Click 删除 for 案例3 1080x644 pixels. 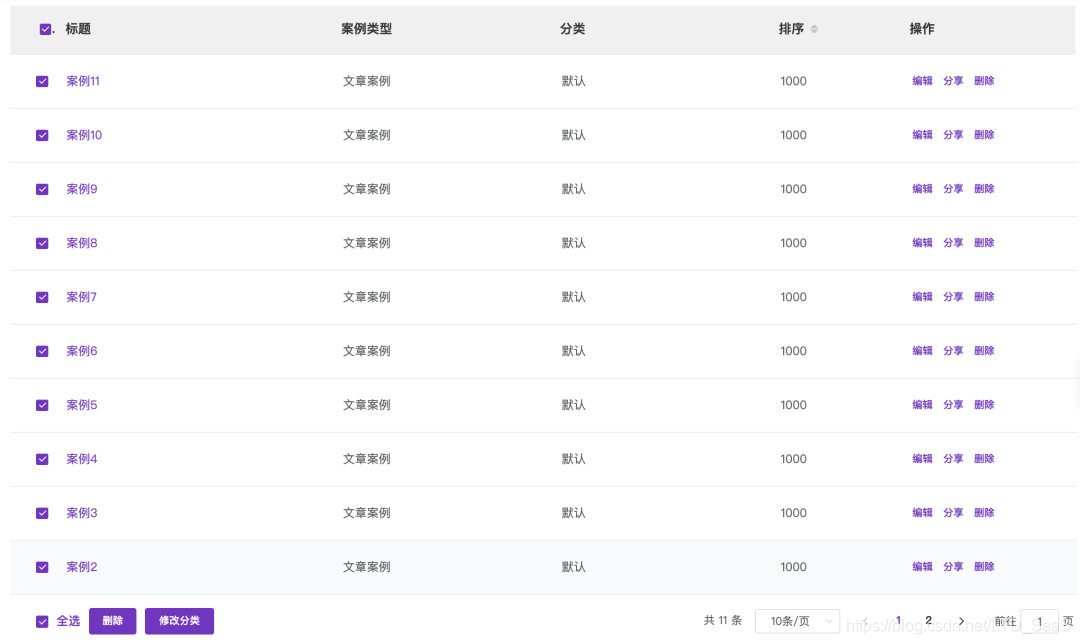984,512
